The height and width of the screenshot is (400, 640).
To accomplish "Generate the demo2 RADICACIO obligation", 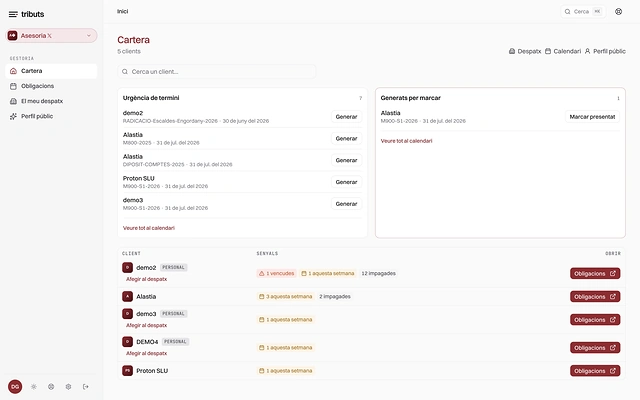I will [346, 117].
